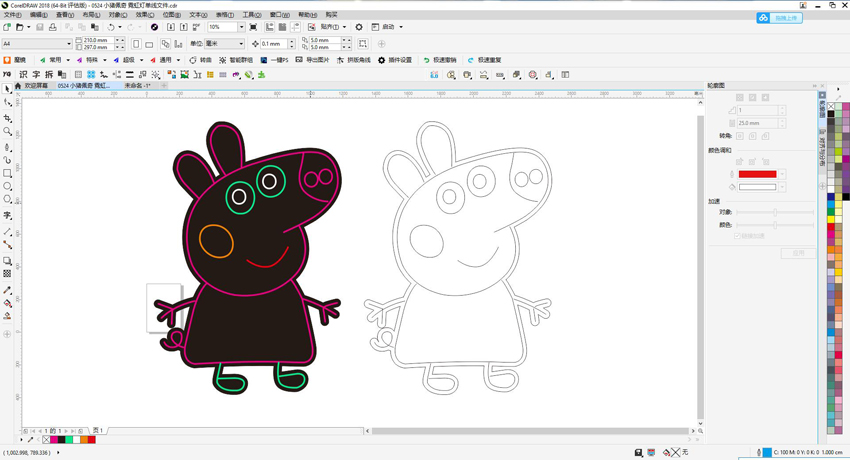Select the Ellipse tool
The image size is (850, 460).
pyautogui.click(x=7, y=186)
